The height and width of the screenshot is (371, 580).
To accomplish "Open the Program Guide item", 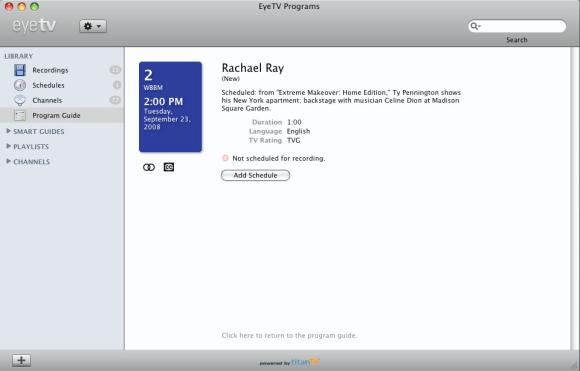I will (x=56, y=115).
